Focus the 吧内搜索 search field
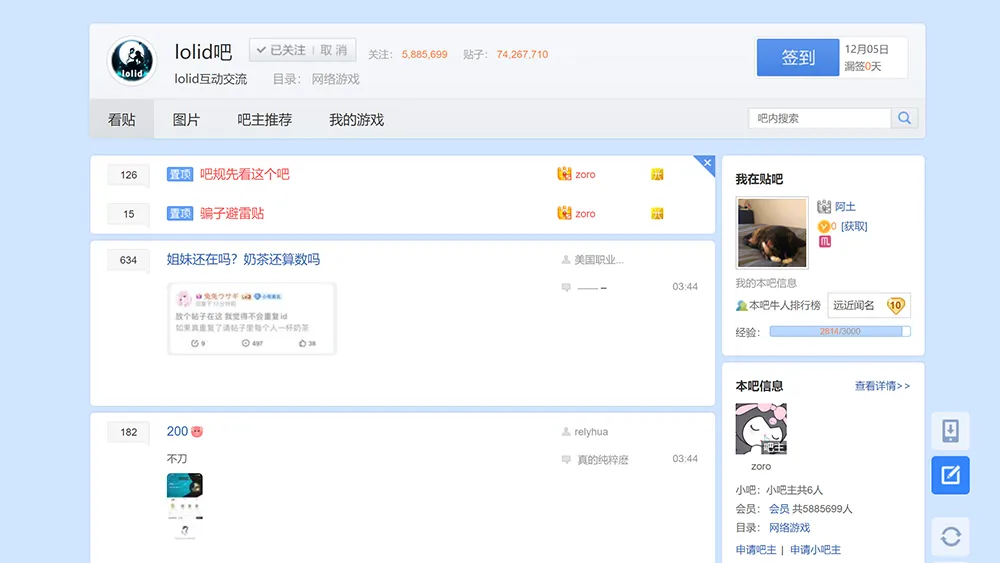Image resolution: width=1000 pixels, height=563 pixels. [819, 118]
